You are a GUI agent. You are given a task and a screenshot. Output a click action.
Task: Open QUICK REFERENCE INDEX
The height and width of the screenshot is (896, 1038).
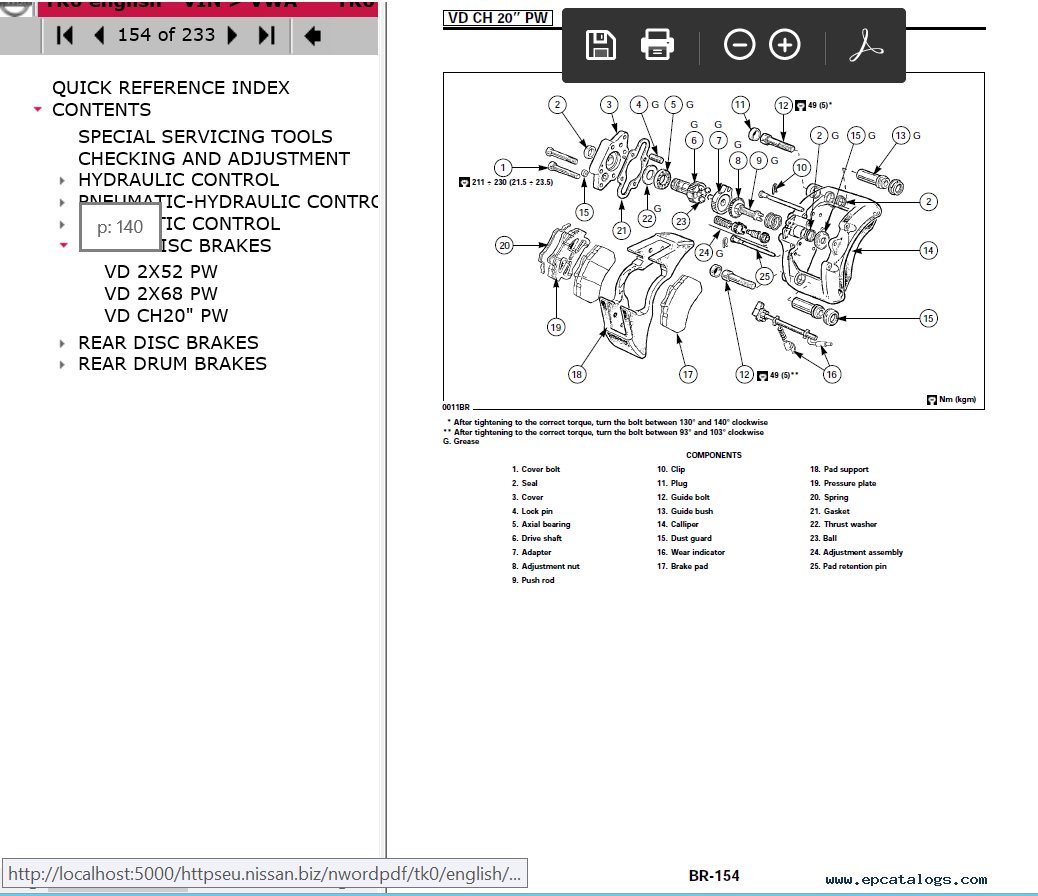171,87
